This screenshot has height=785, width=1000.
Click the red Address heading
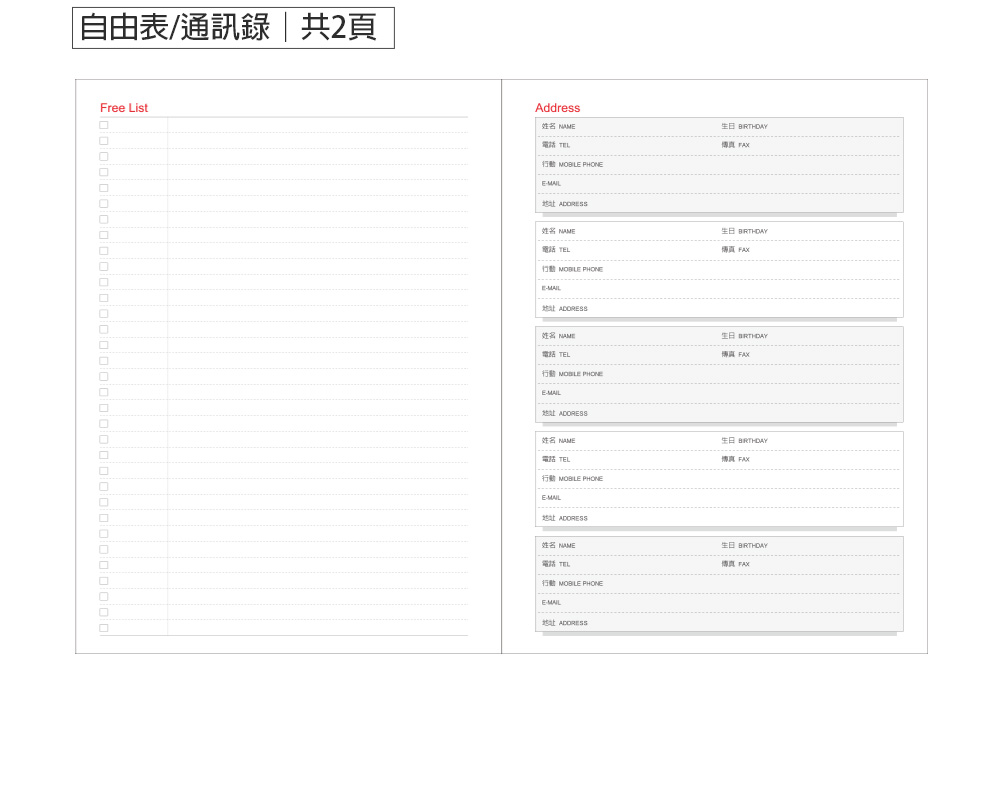pyautogui.click(x=557, y=108)
